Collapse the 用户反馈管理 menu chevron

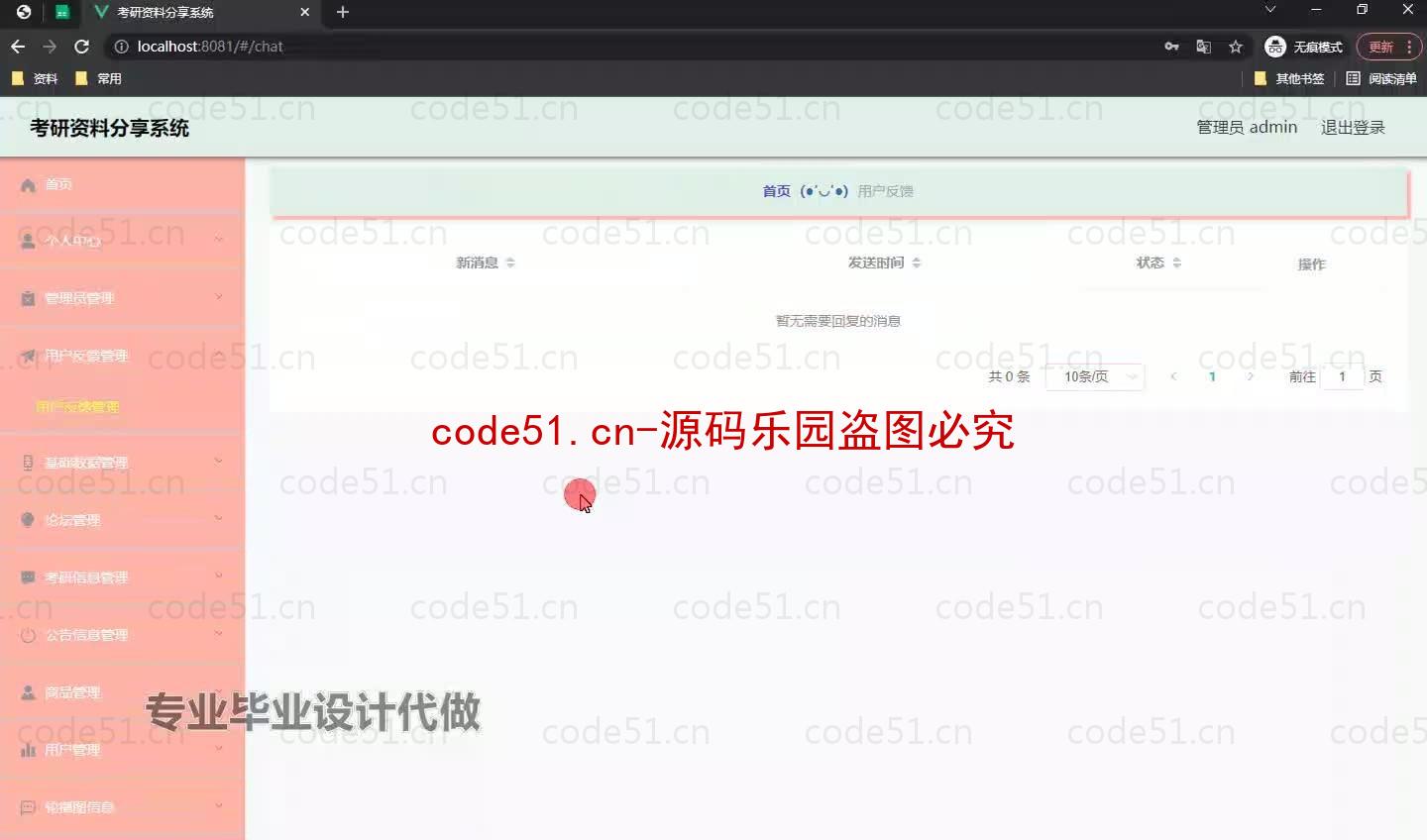coord(219,354)
